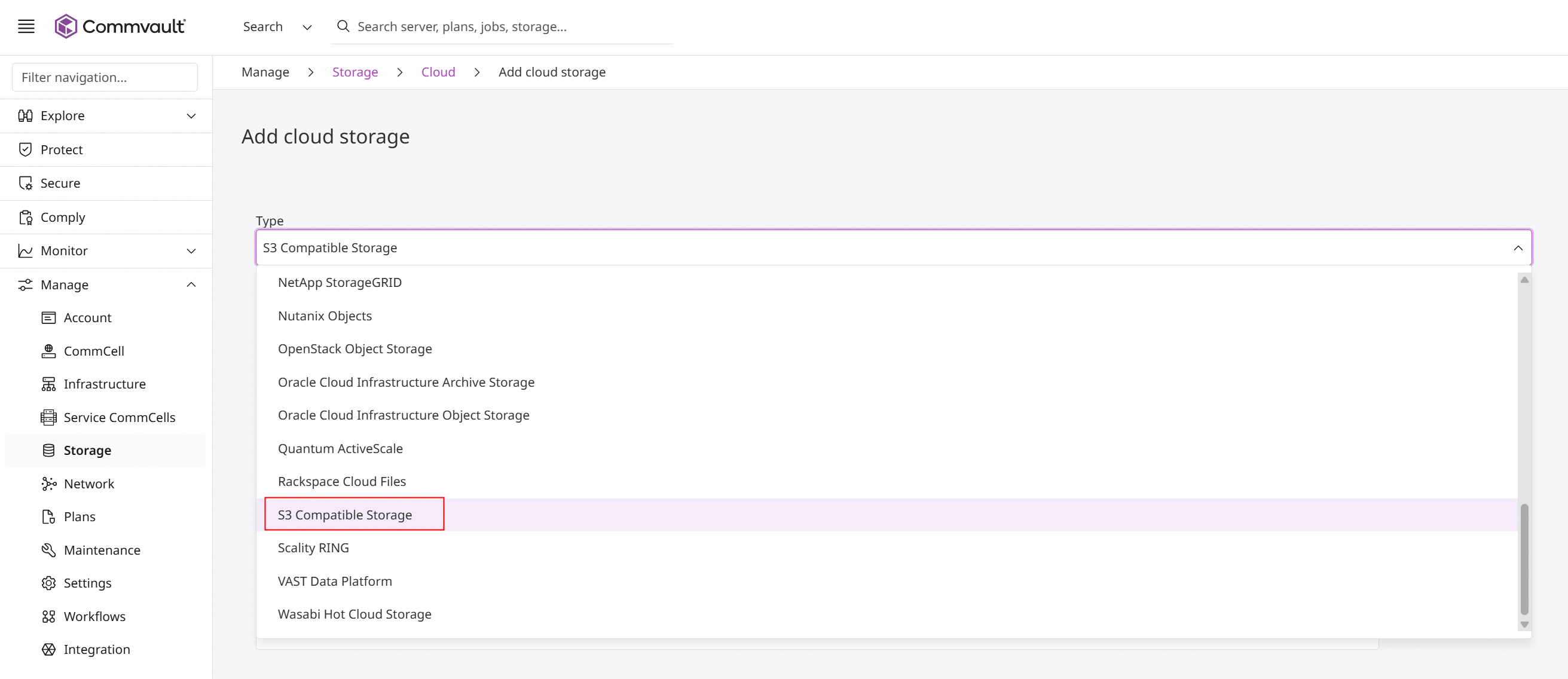
Task: Click the Type combo box field
Action: click(893, 247)
